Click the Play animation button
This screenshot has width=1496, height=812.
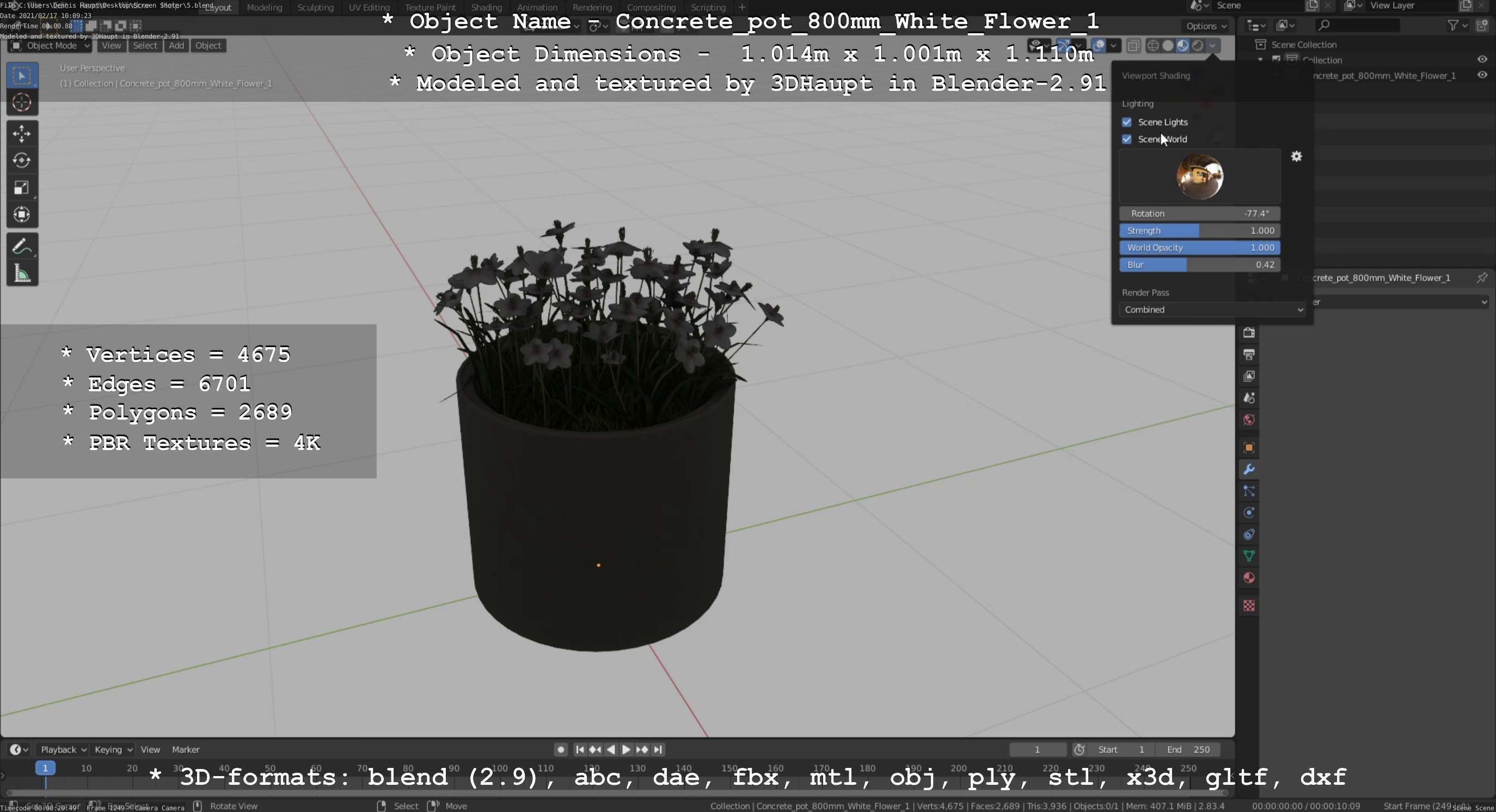pyautogui.click(x=626, y=749)
